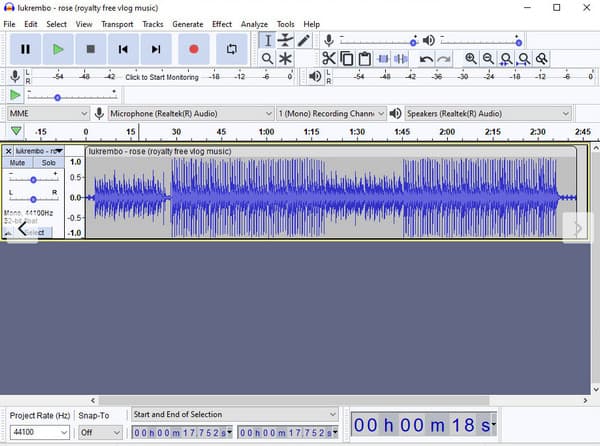Open the Speakers (Realtek(R) Audio) output dropdown

coord(488,114)
